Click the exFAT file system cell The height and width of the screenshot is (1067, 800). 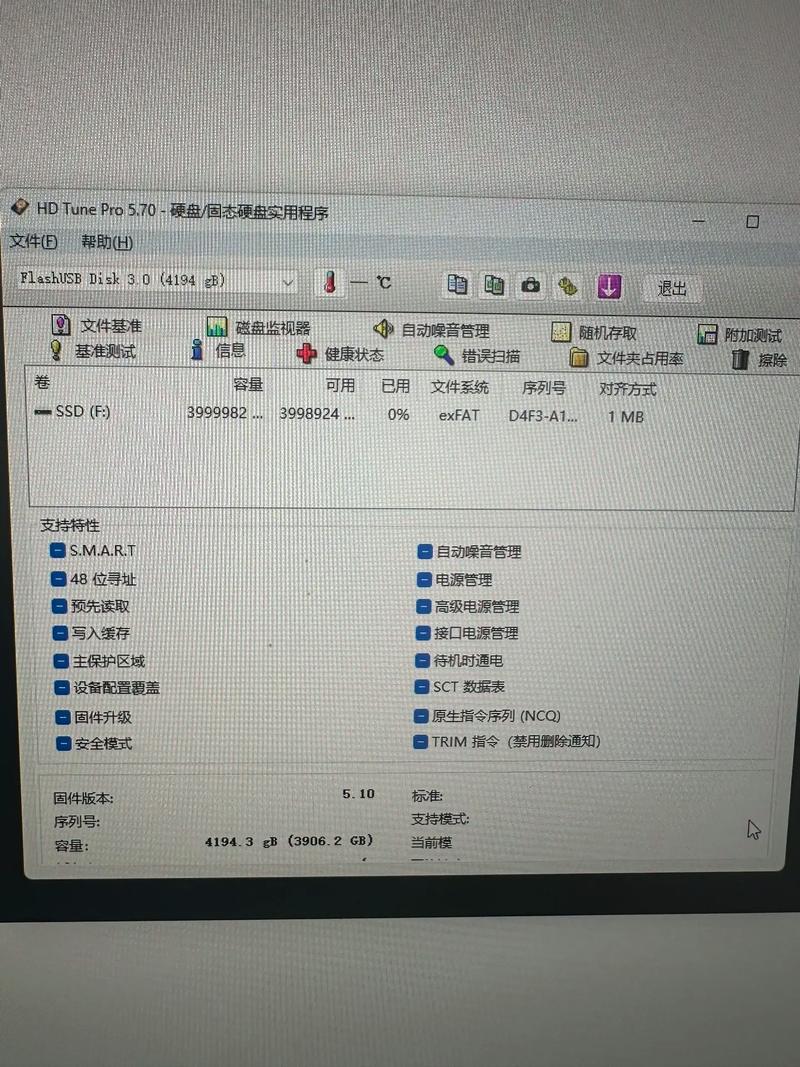pyautogui.click(x=459, y=415)
